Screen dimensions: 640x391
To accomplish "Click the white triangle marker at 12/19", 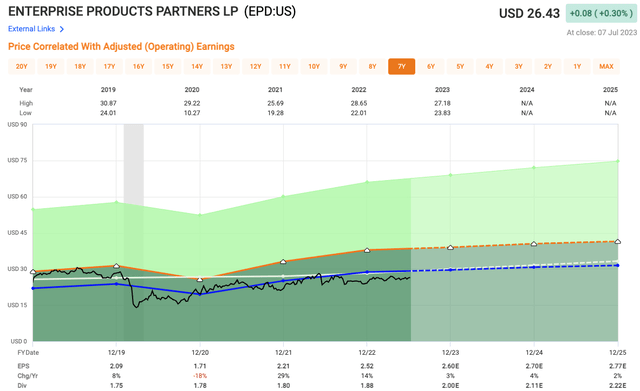I will point(116,266).
